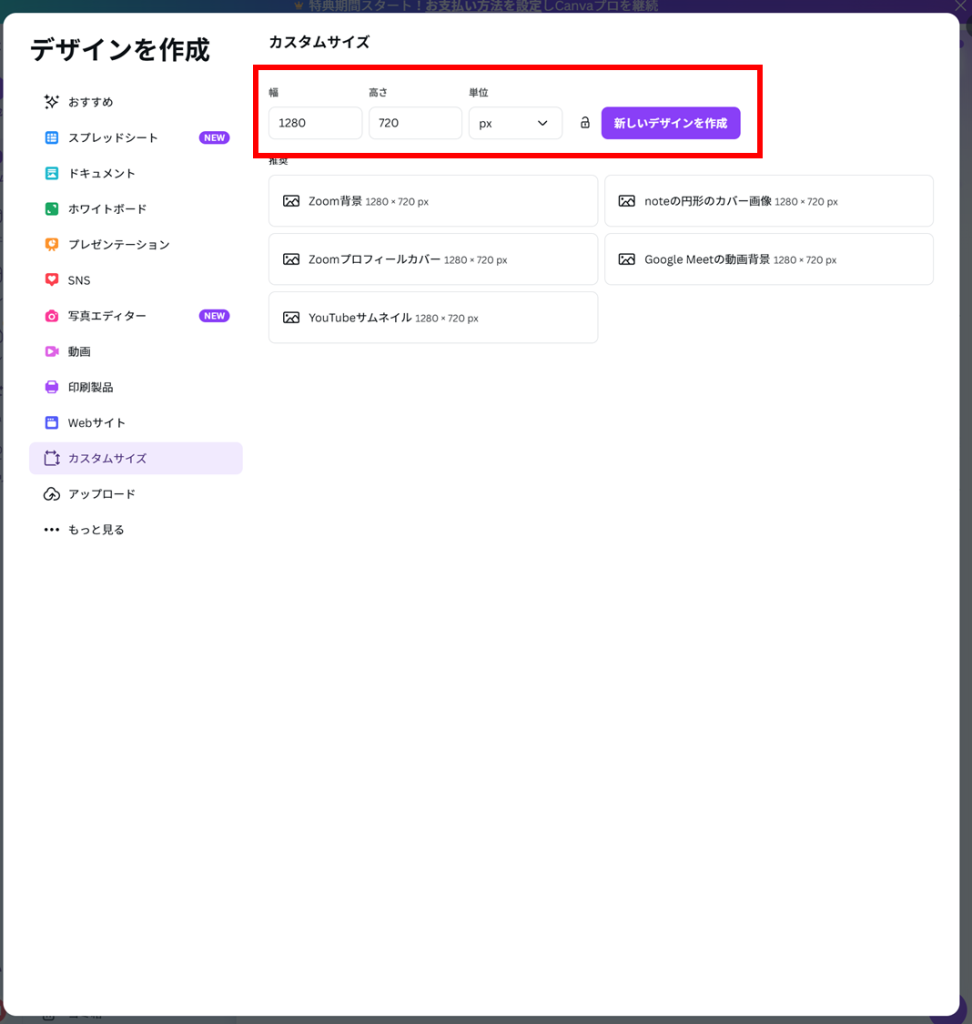
Task: Click the 新しいデザインを作成 button
Action: pos(670,123)
